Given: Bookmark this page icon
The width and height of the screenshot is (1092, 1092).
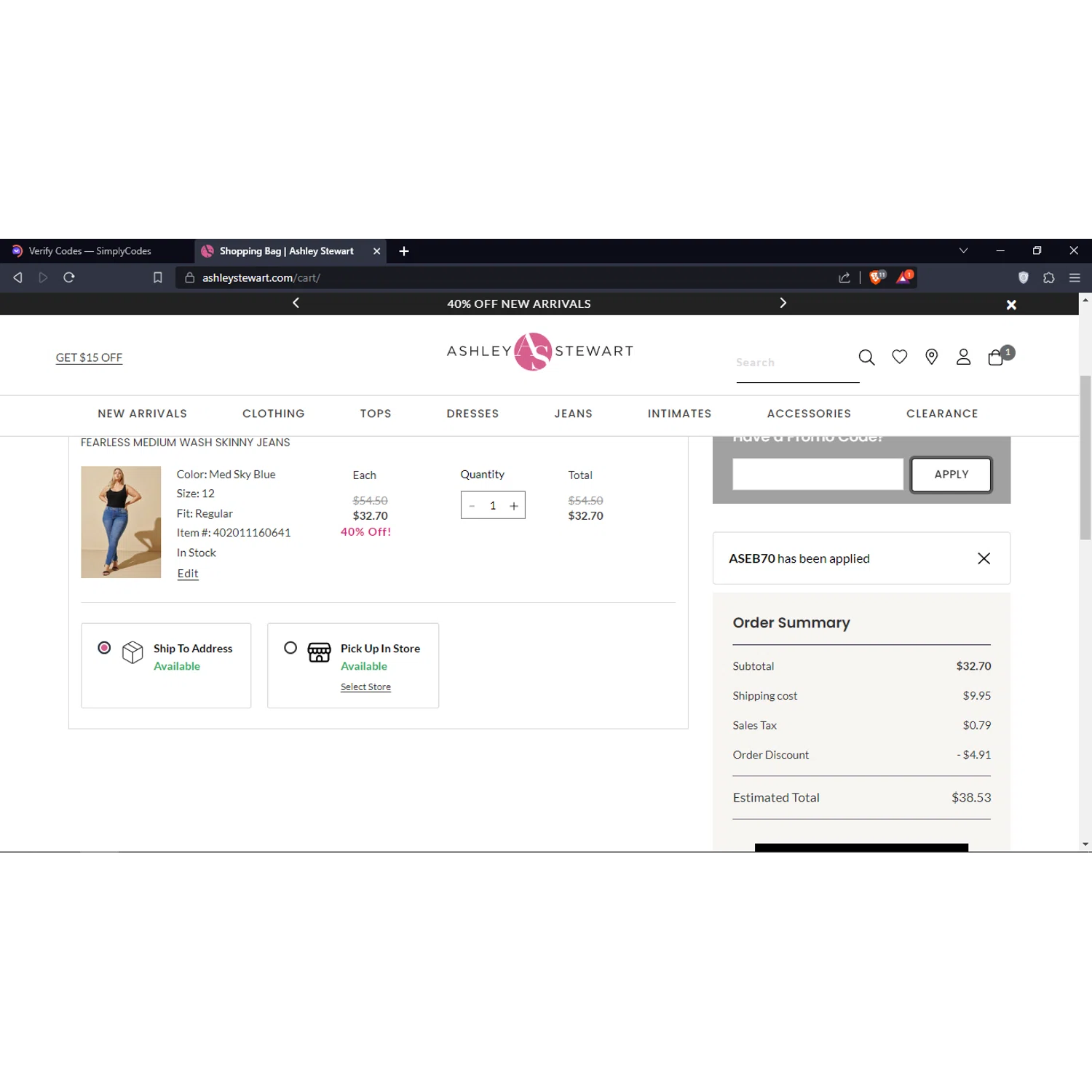Looking at the screenshot, I should click(x=157, y=277).
